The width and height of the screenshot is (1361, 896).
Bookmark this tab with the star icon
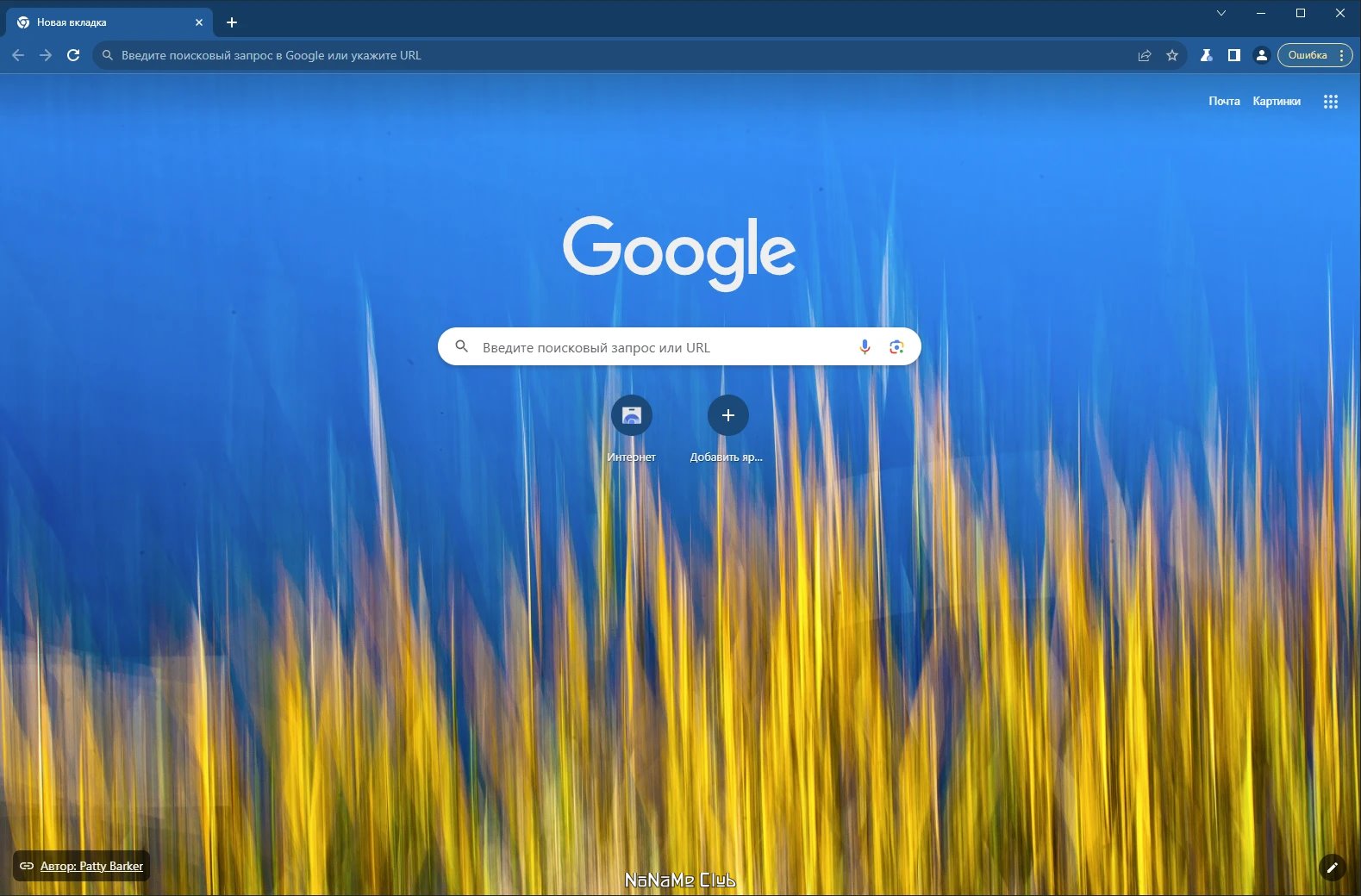(1172, 55)
